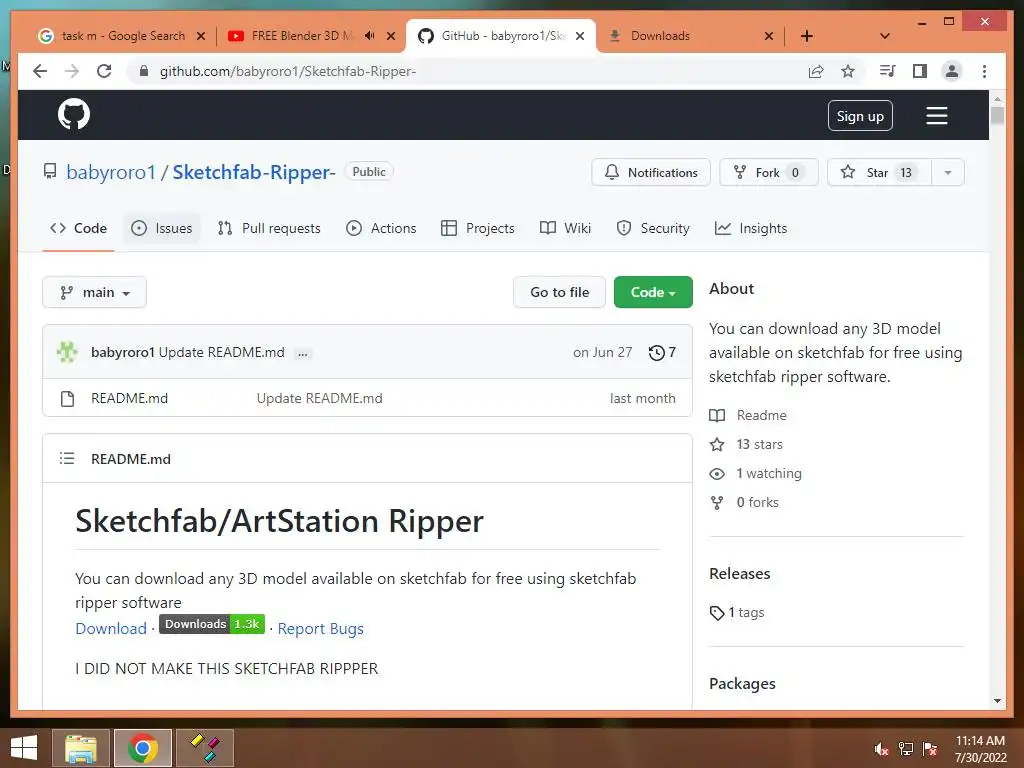Bookmark this page with star icon
1024x768 pixels.
[848, 71]
